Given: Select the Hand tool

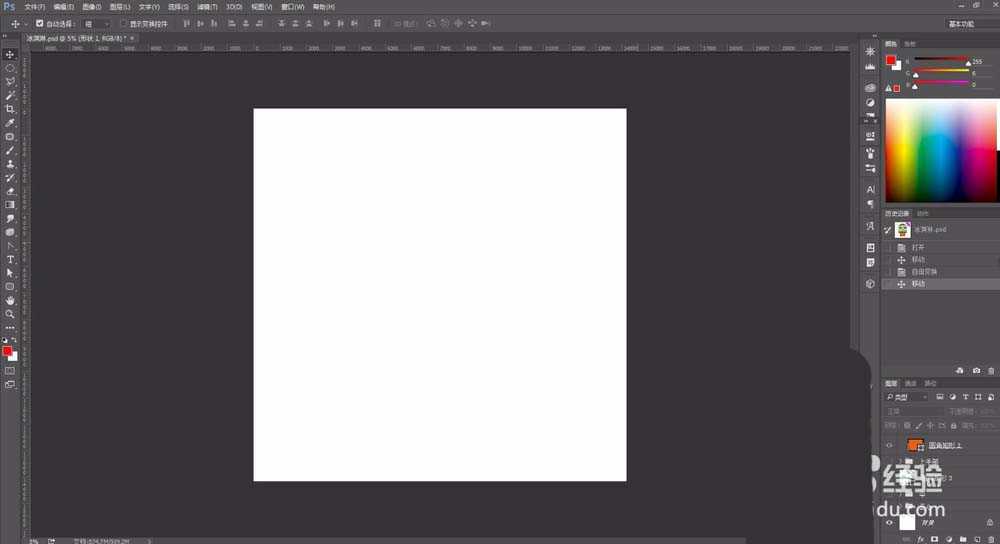Looking at the screenshot, I should 10,300.
